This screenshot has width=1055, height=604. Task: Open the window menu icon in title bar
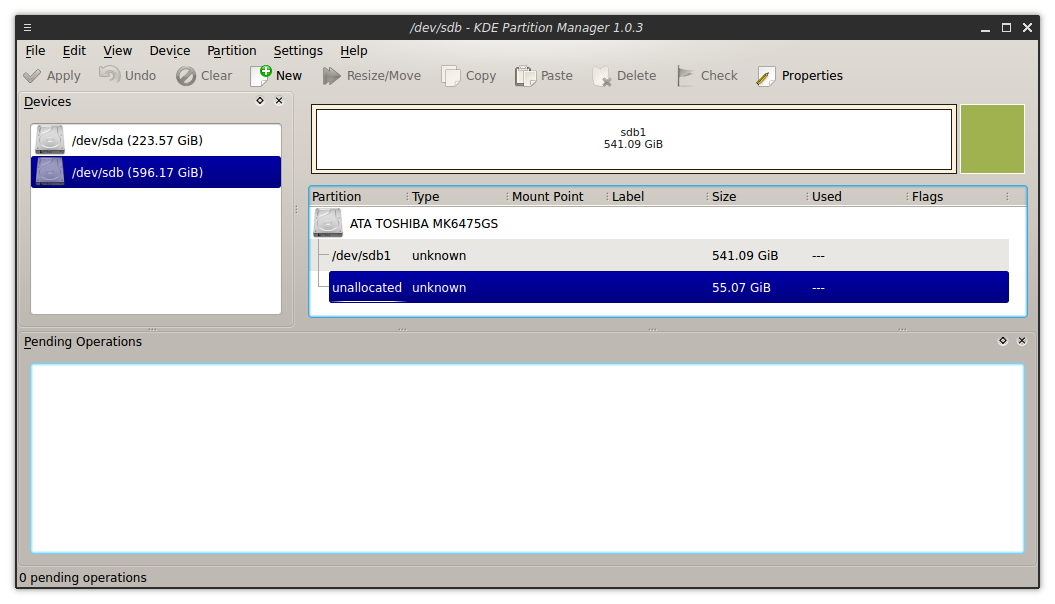coord(28,28)
